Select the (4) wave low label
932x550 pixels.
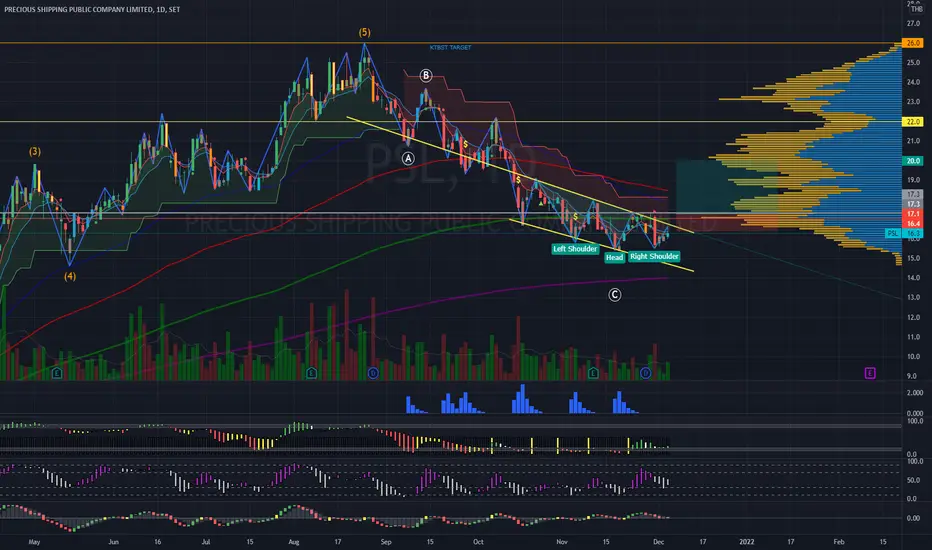[70, 276]
